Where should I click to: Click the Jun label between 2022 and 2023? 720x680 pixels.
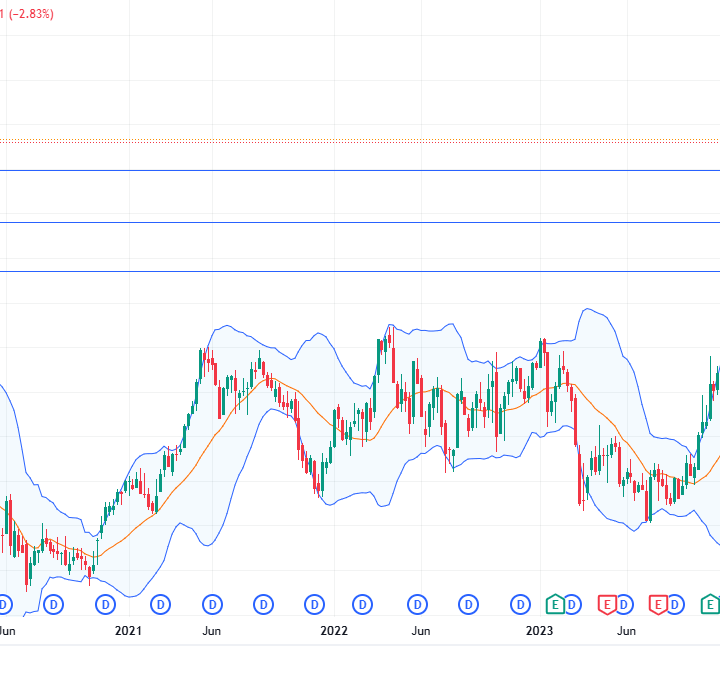[x=421, y=631]
